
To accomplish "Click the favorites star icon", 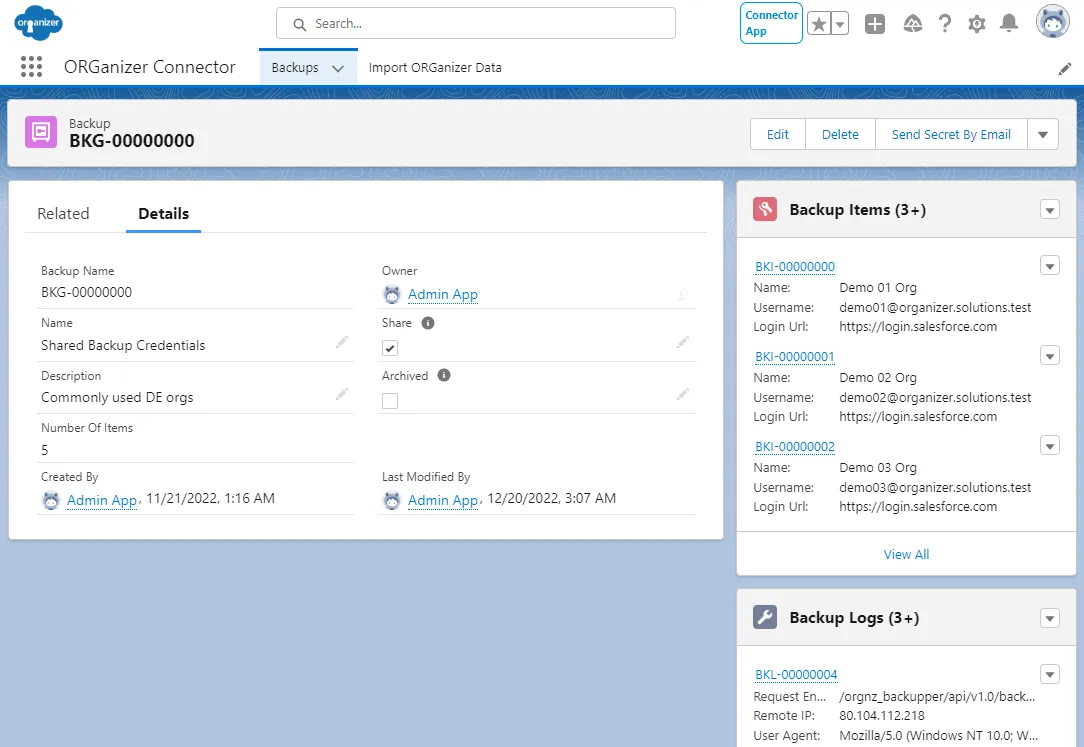I will point(819,24).
